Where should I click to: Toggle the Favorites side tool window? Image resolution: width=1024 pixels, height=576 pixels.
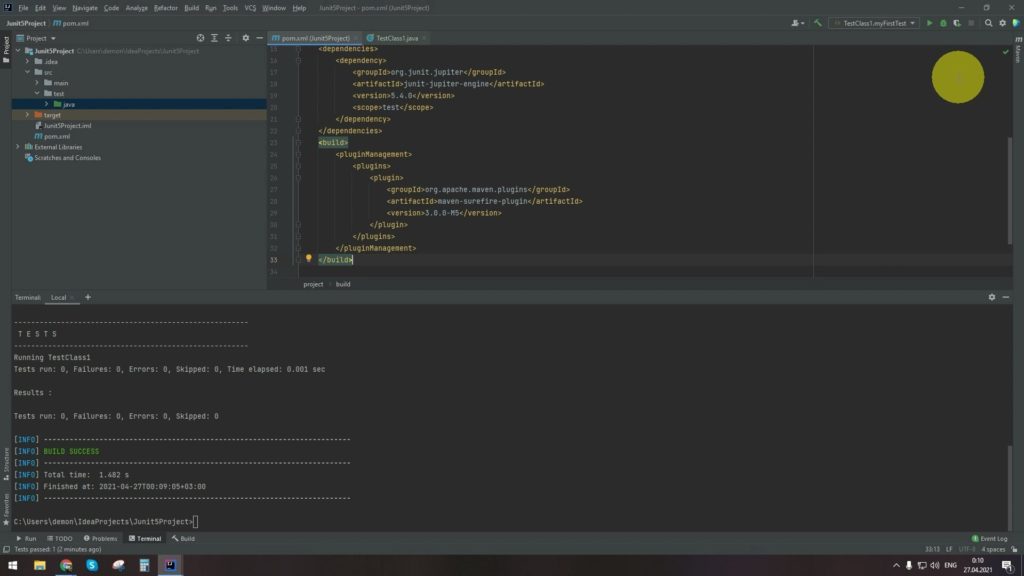[6, 509]
